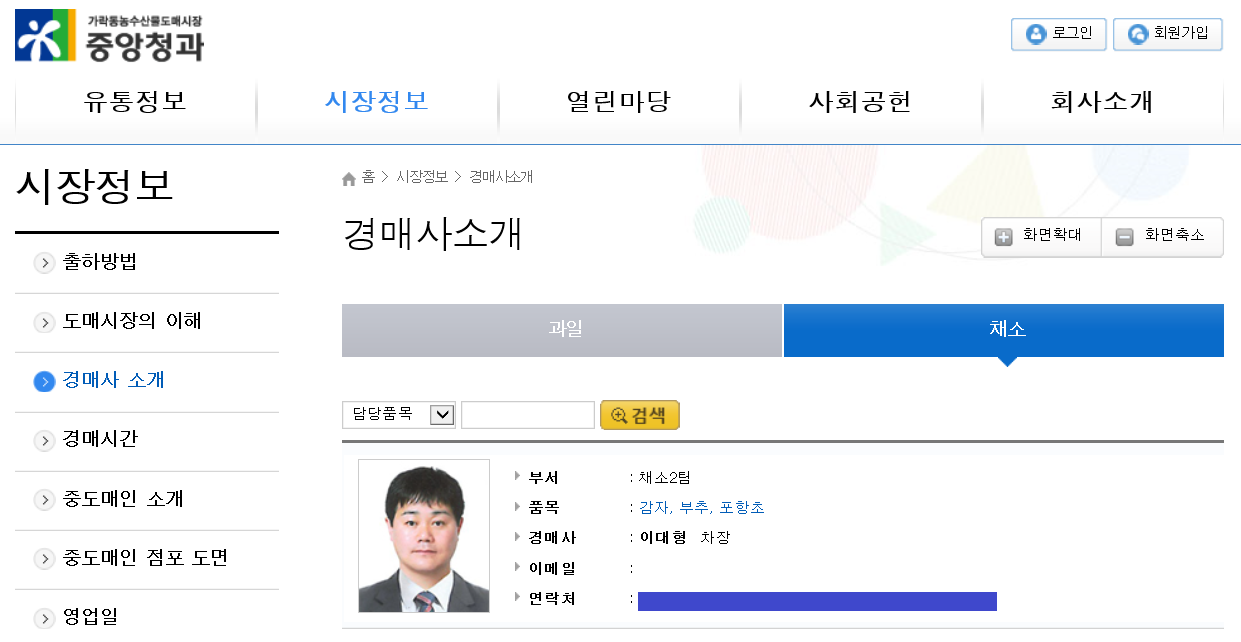Click the search text input field
The width and height of the screenshot is (1241, 642).
pos(528,415)
